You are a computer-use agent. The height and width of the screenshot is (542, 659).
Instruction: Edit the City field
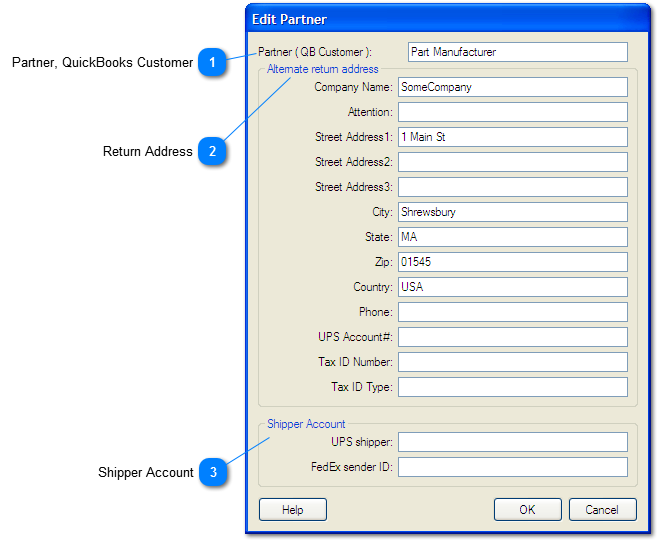512,212
